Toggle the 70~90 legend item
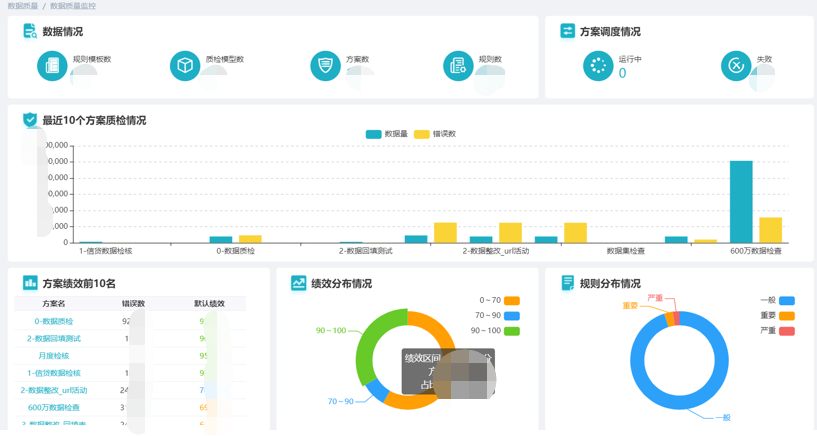The width and height of the screenshot is (817, 436). [x=497, y=316]
